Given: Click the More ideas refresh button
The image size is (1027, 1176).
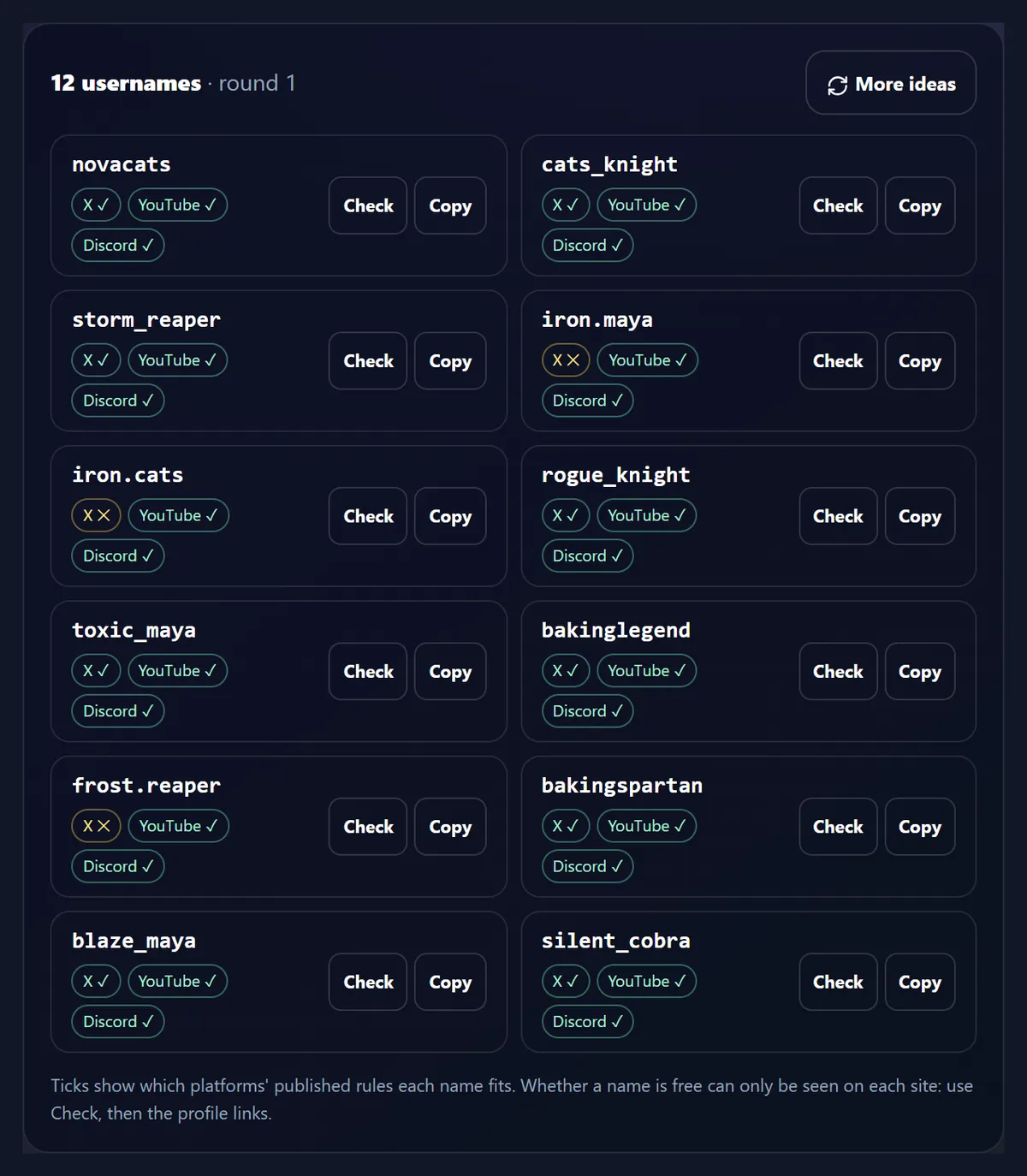Looking at the screenshot, I should pos(891,83).
